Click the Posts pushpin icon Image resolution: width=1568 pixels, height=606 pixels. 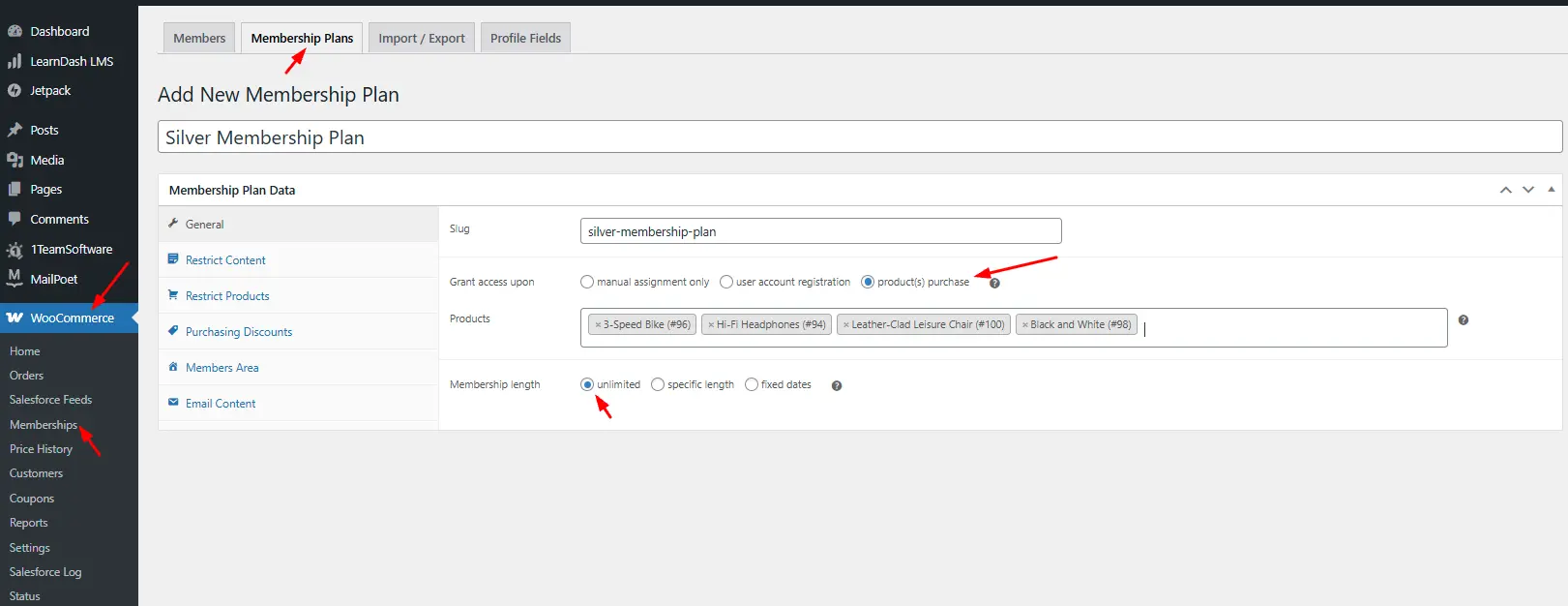click(x=15, y=130)
